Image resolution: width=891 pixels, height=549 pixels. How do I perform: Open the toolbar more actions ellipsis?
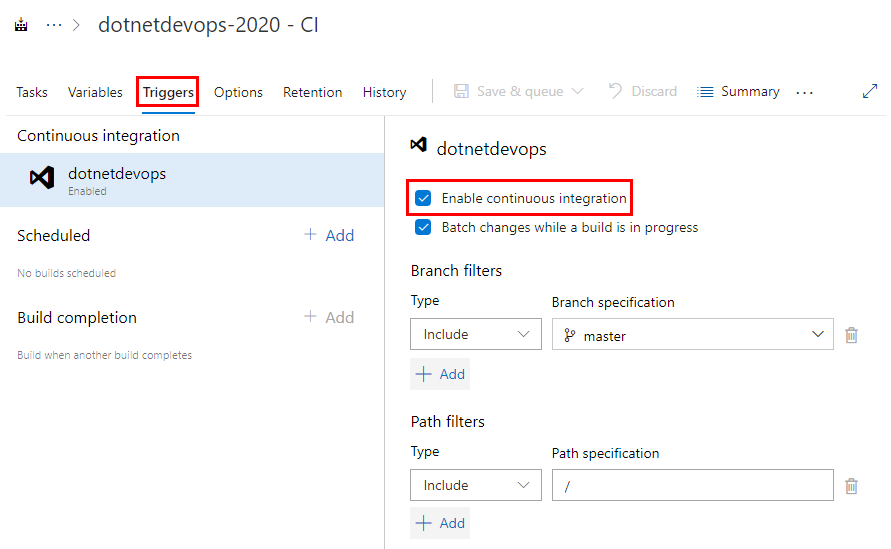(x=804, y=92)
